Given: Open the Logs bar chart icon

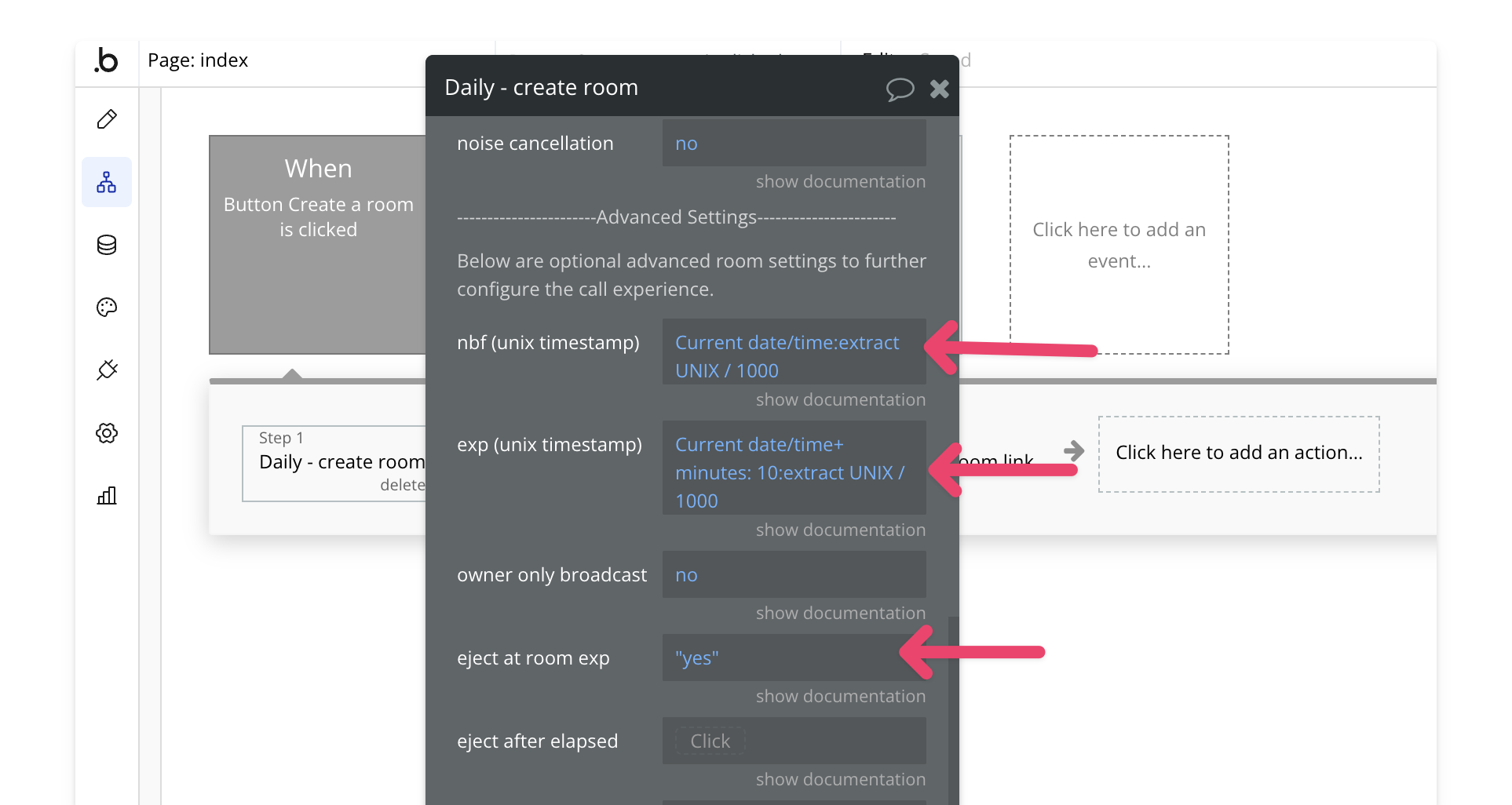Looking at the screenshot, I should [107, 495].
